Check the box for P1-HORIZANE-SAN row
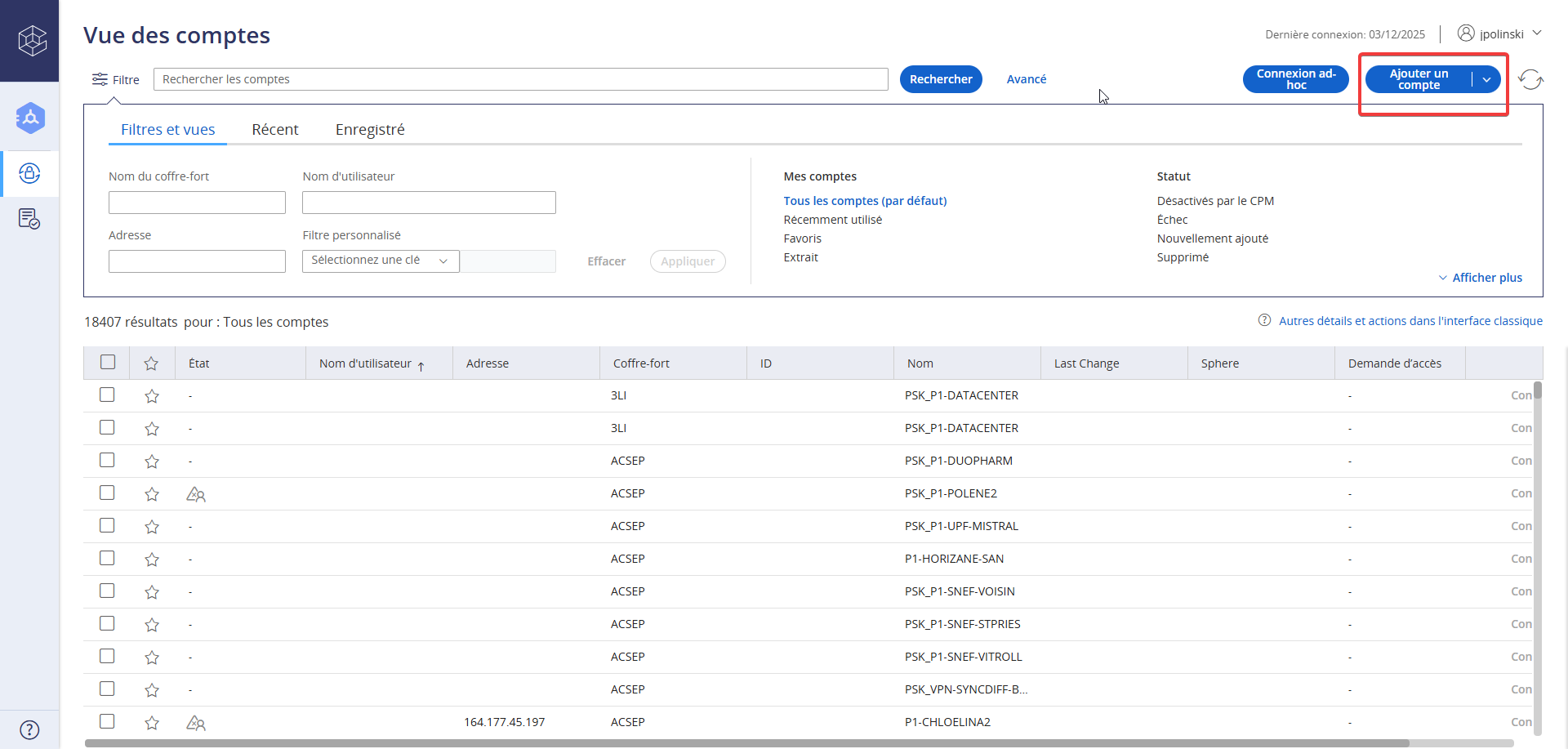 (x=107, y=558)
